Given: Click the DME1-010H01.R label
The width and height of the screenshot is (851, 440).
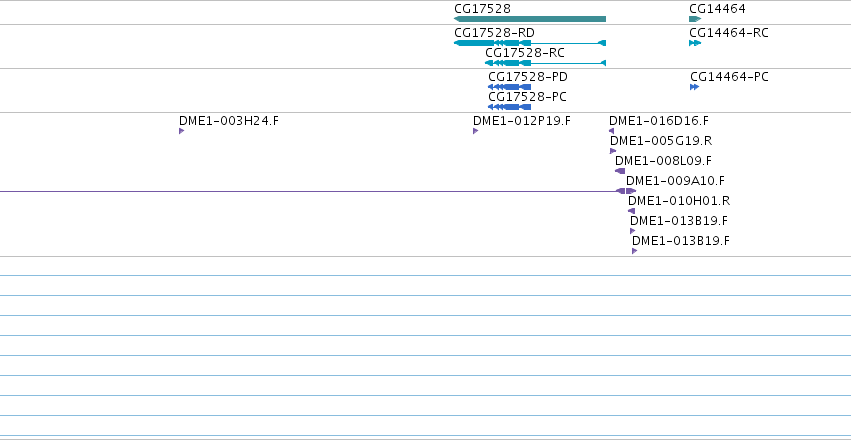Looking at the screenshot, I should click(x=679, y=201).
